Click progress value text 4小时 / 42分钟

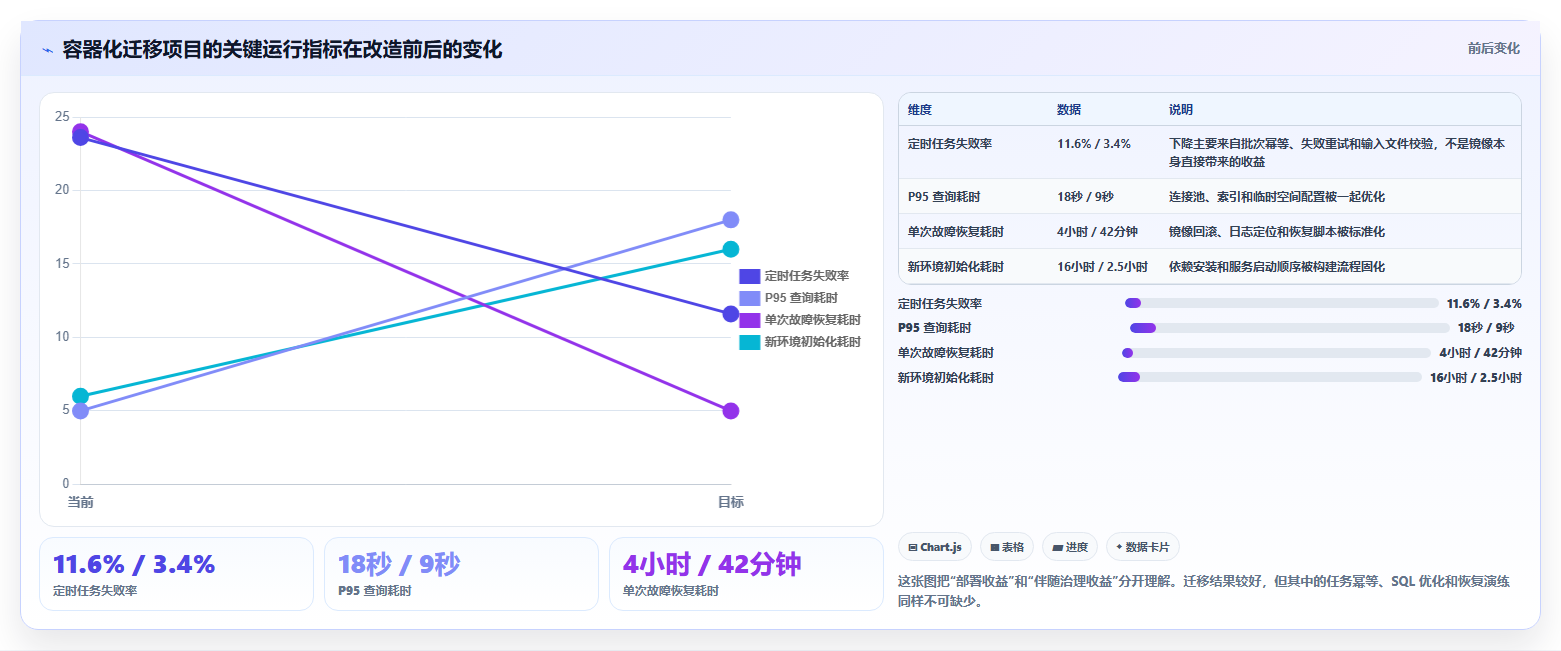click(1481, 352)
